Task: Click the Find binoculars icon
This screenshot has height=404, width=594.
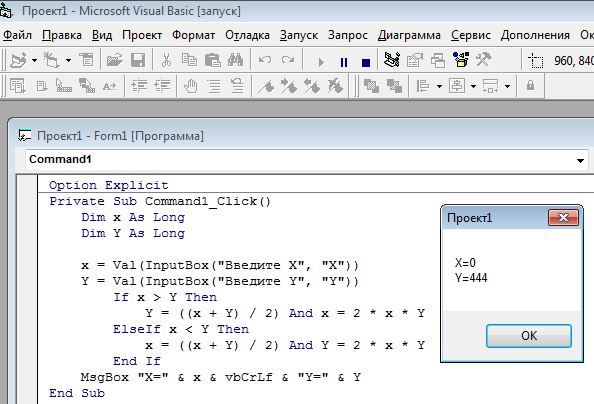Action: click(x=235, y=60)
